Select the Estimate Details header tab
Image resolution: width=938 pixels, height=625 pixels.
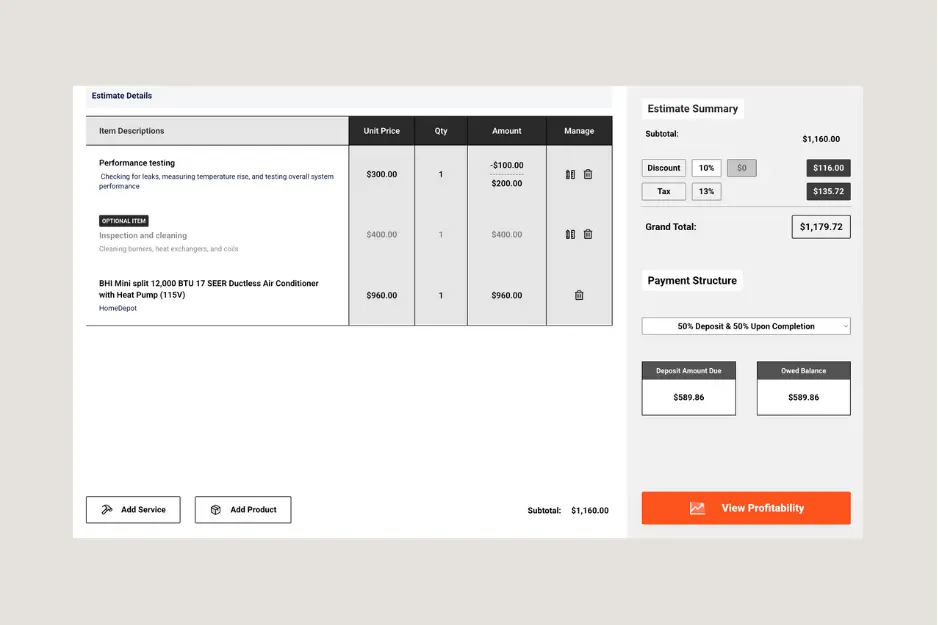120,95
